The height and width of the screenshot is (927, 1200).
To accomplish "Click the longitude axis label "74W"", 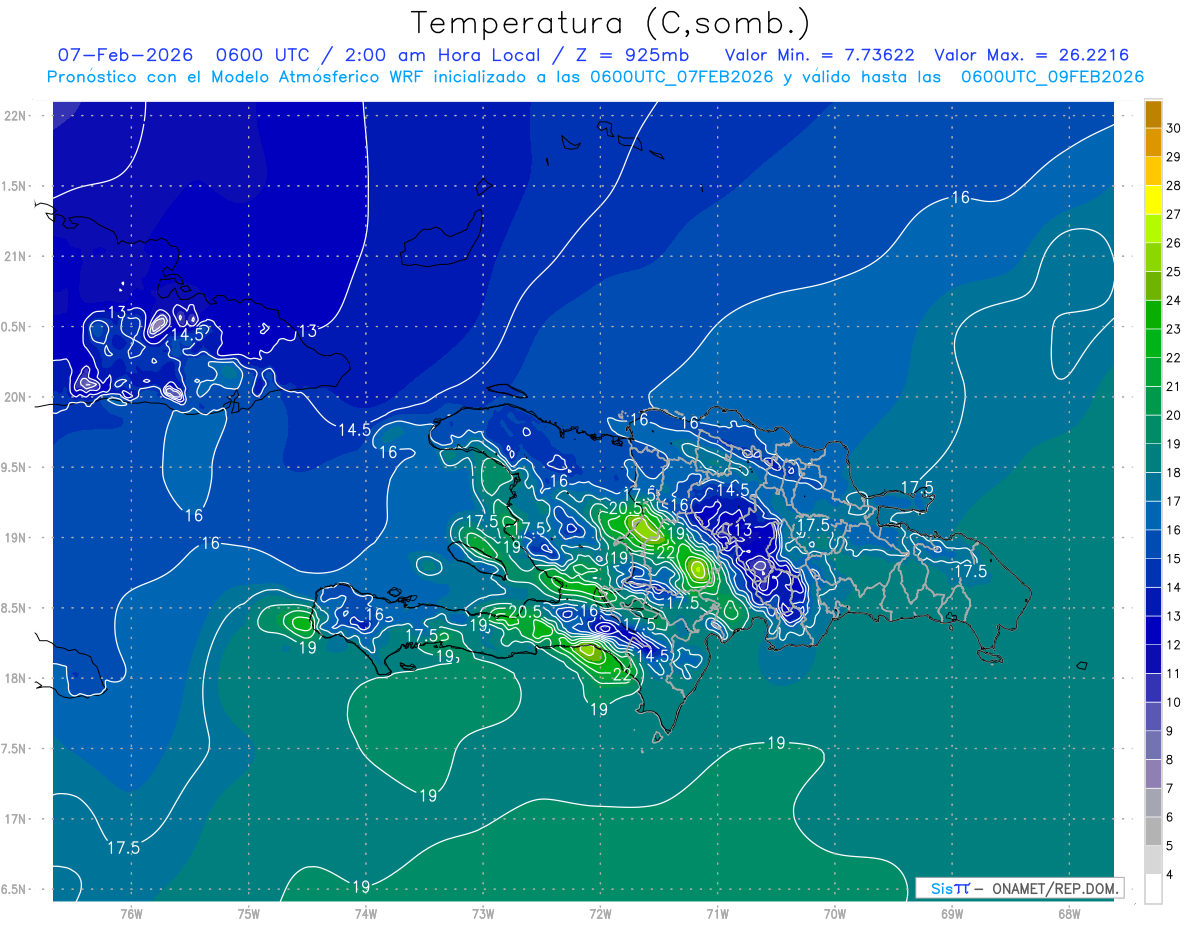I will pyautogui.click(x=365, y=913).
